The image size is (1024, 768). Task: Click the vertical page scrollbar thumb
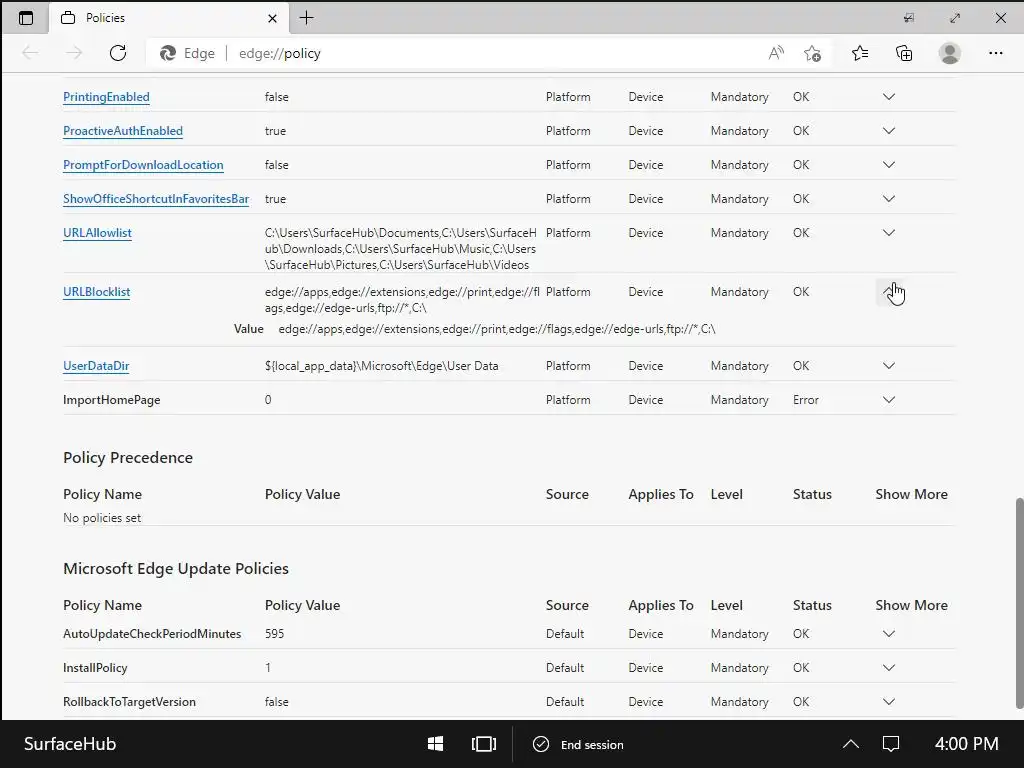(x=1019, y=603)
